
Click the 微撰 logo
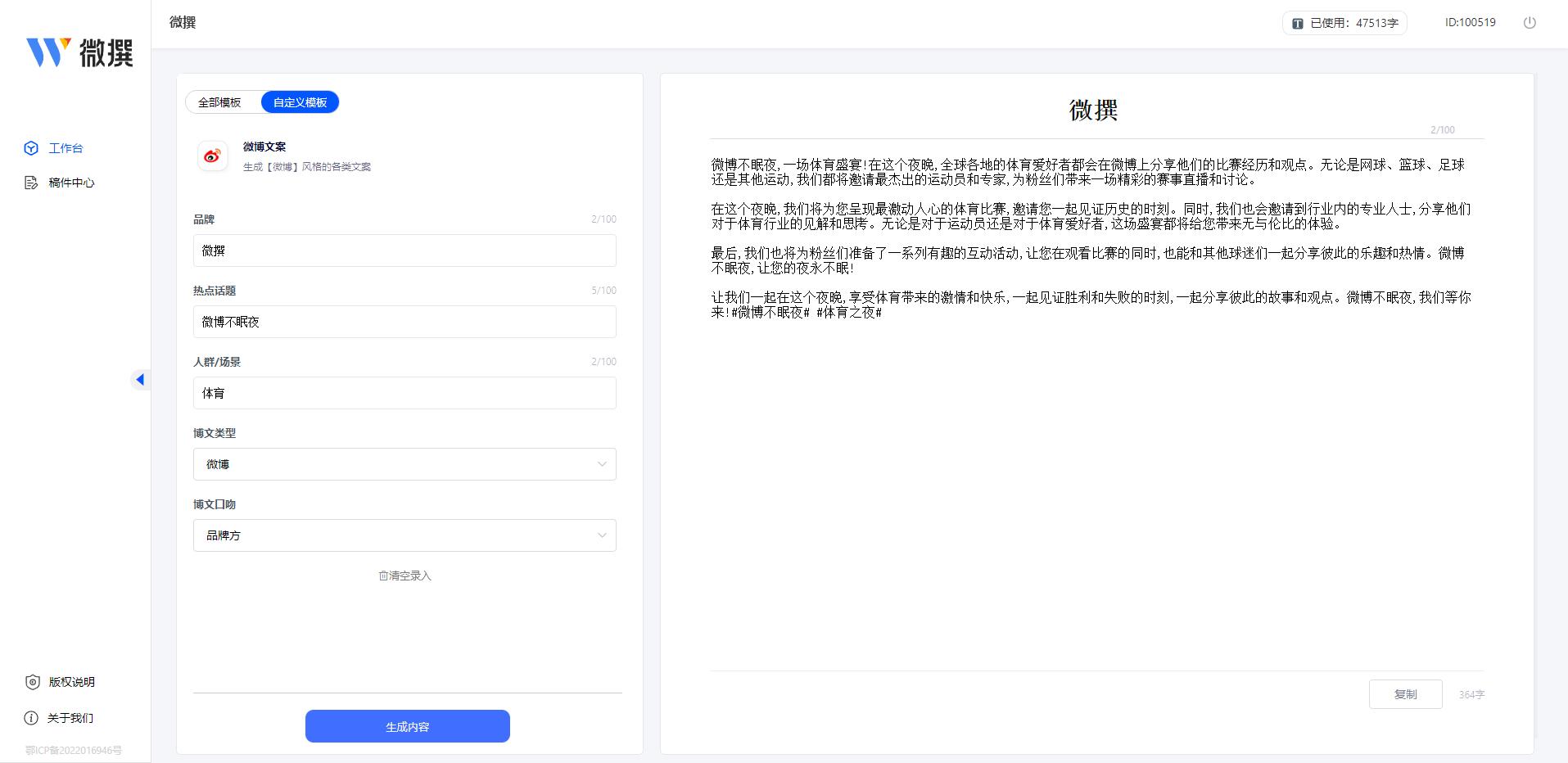(x=79, y=52)
